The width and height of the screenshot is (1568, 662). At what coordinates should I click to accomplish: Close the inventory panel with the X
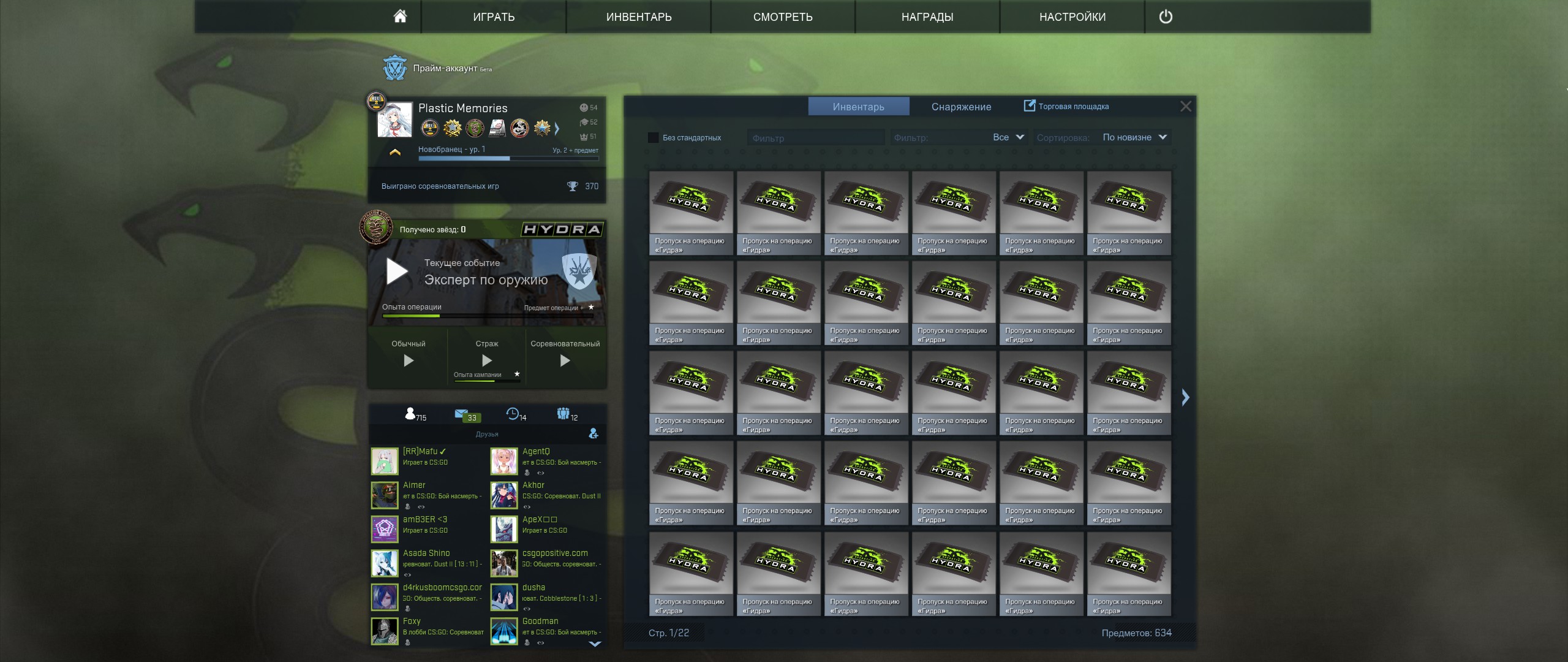click(1186, 106)
